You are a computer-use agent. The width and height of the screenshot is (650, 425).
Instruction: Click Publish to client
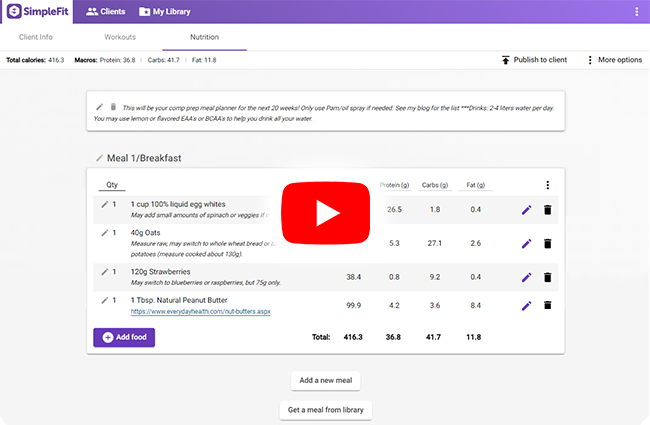(534, 60)
